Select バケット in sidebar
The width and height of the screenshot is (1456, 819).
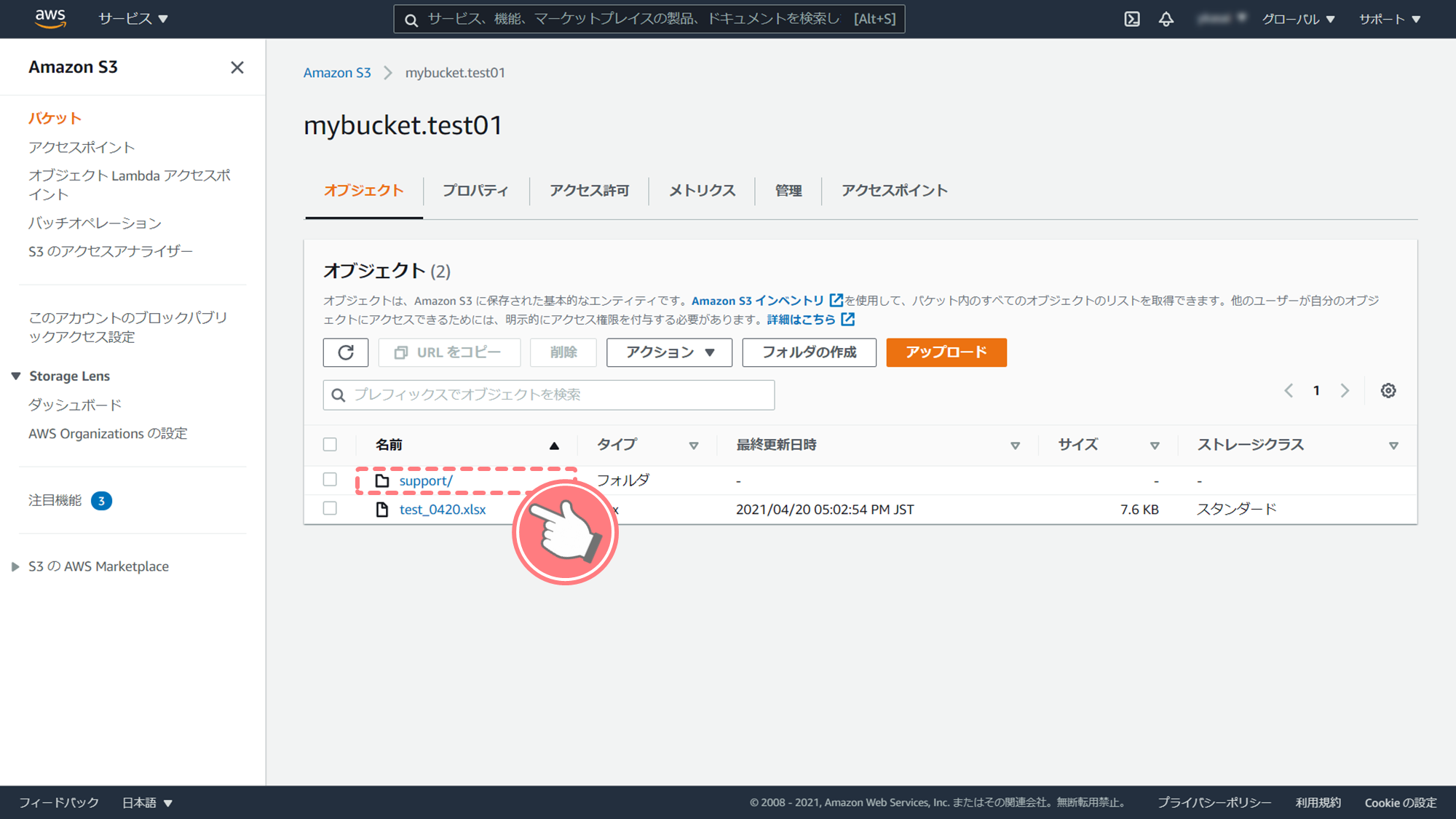[x=55, y=118]
